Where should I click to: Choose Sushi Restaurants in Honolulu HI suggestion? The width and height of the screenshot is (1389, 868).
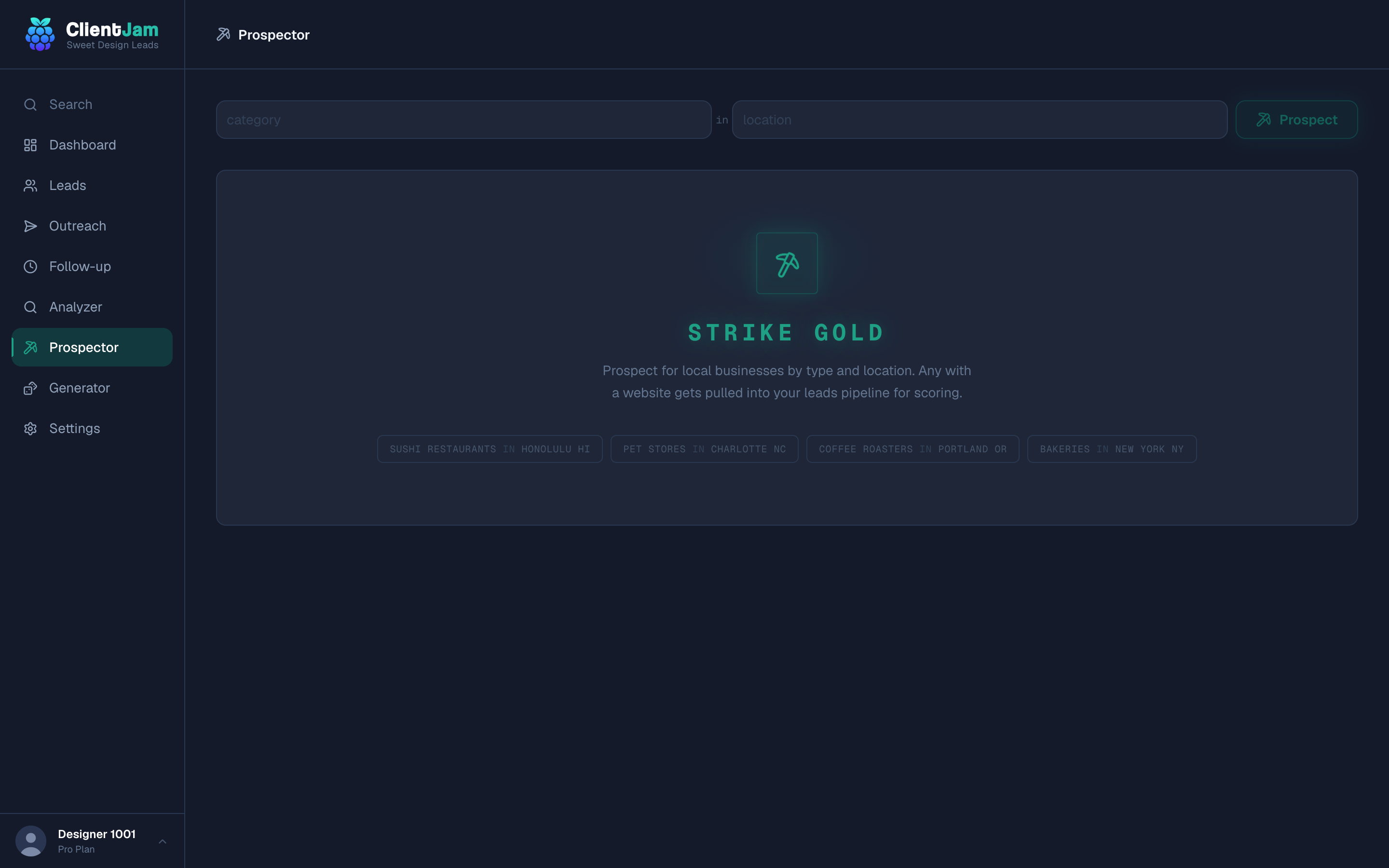(x=490, y=449)
